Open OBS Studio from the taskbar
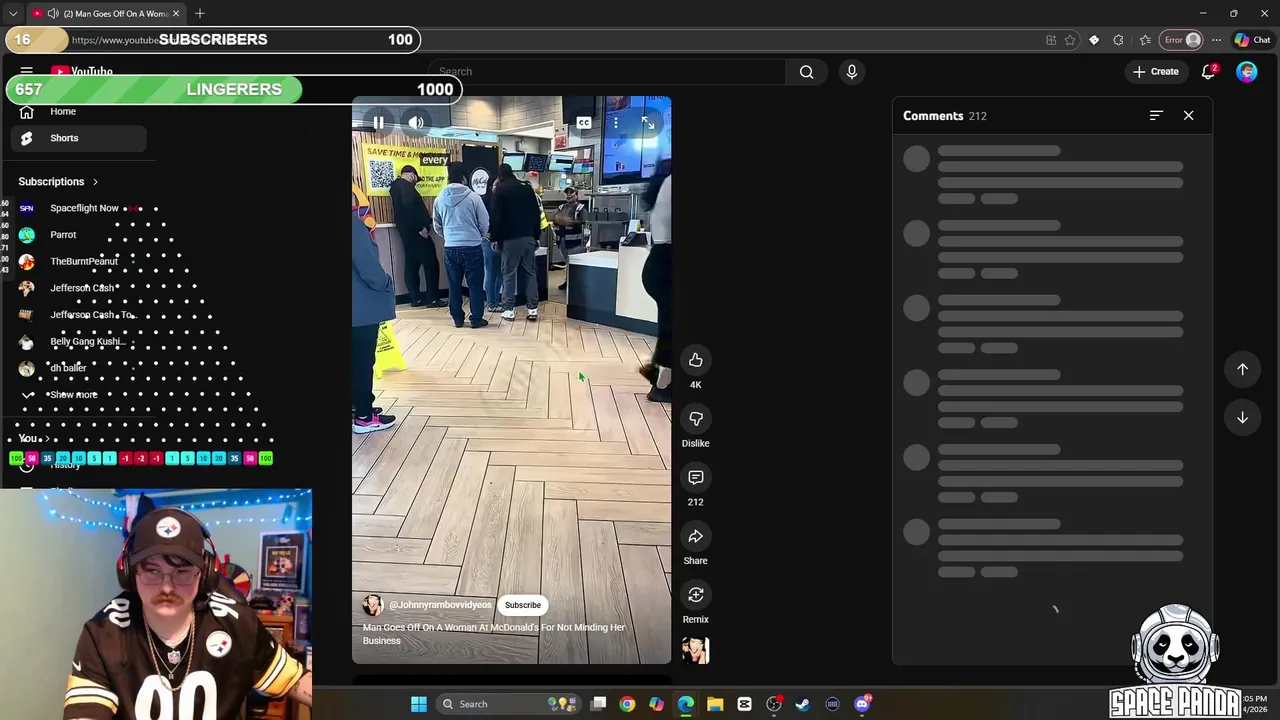The height and width of the screenshot is (720, 1280). [x=773, y=704]
